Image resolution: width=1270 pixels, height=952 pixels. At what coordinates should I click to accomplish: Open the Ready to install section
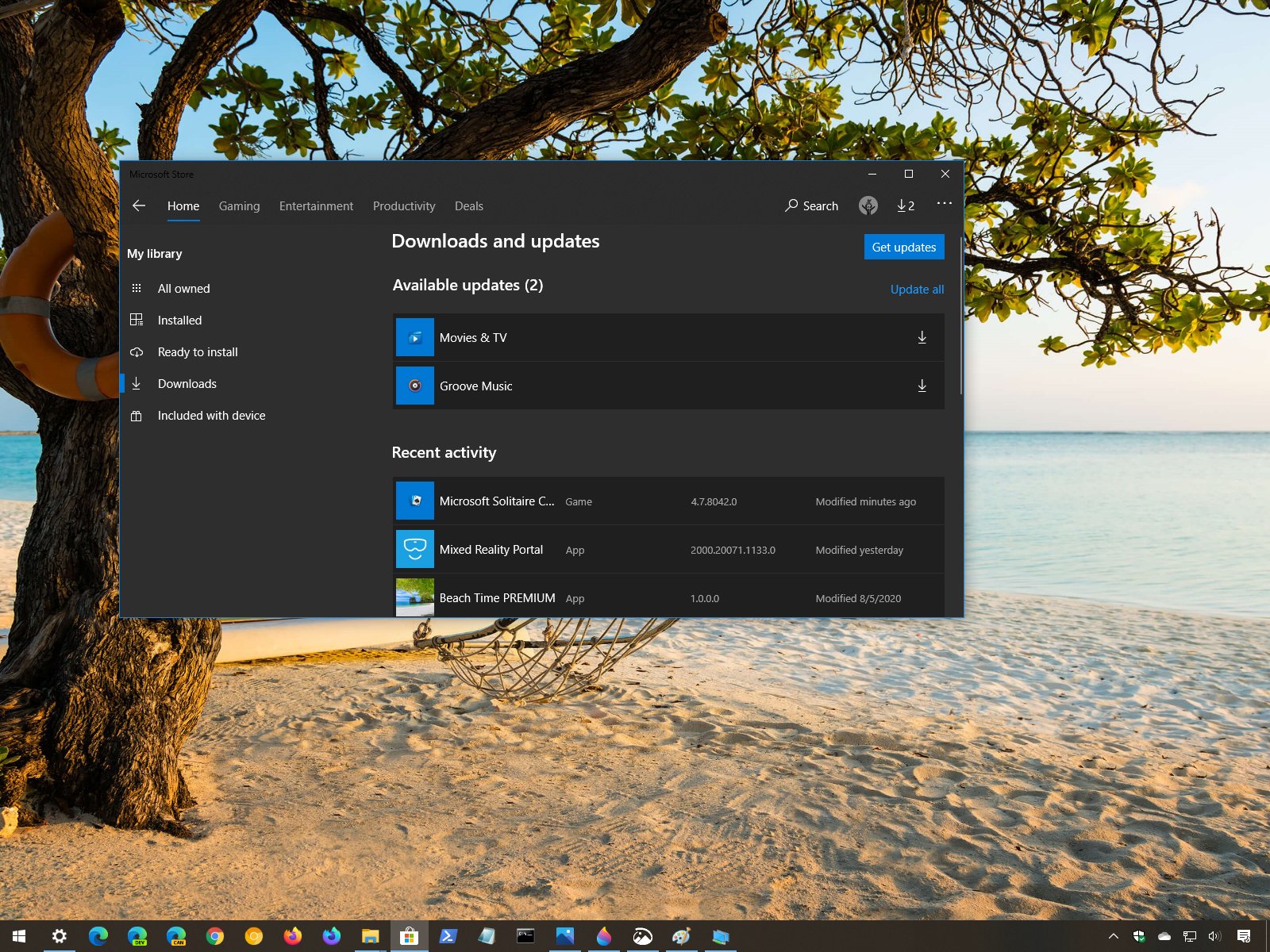point(198,351)
